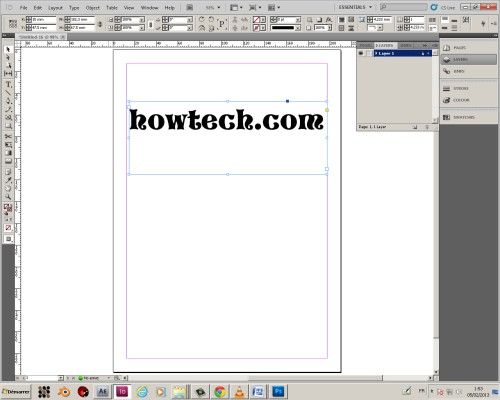Select the Gradient Swatch tool
Image resolution: width=500 pixels, height=400 pixels.
coord(8,153)
